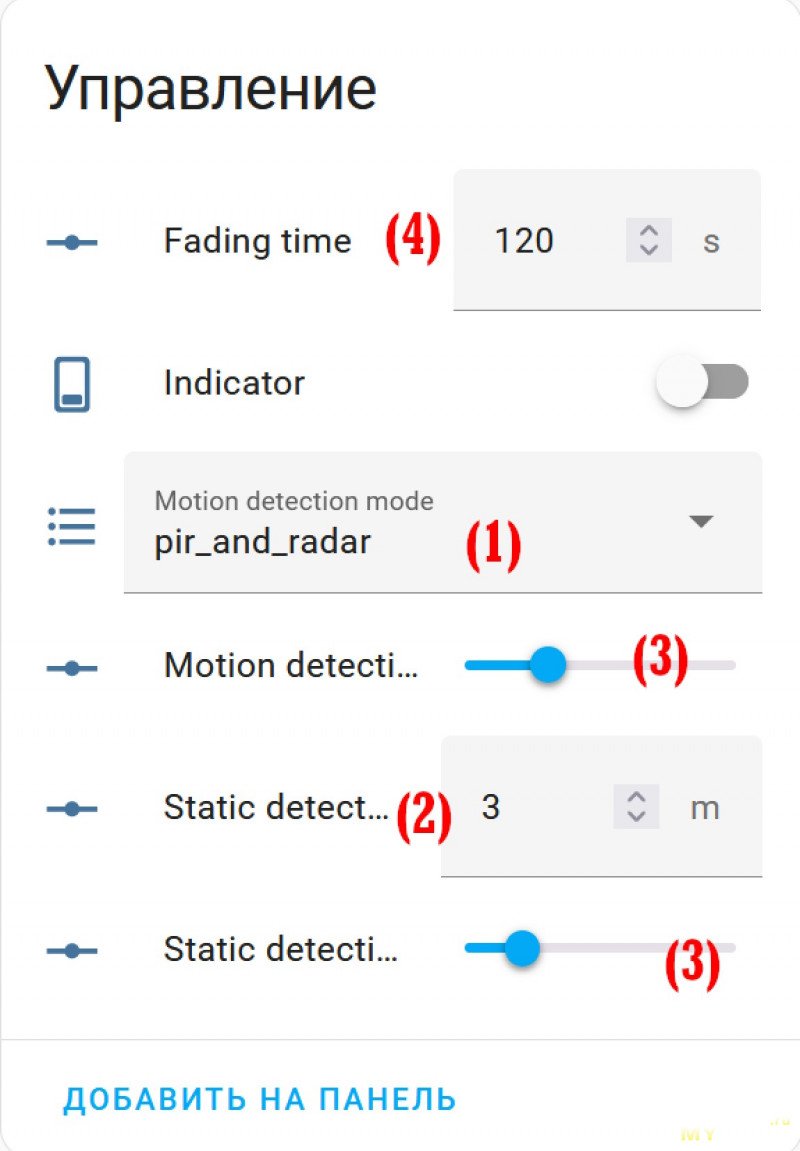Click the Static detection sensitivity slider handle
The width and height of the screenshot is (800, 1151).
[x=522, y=948]
